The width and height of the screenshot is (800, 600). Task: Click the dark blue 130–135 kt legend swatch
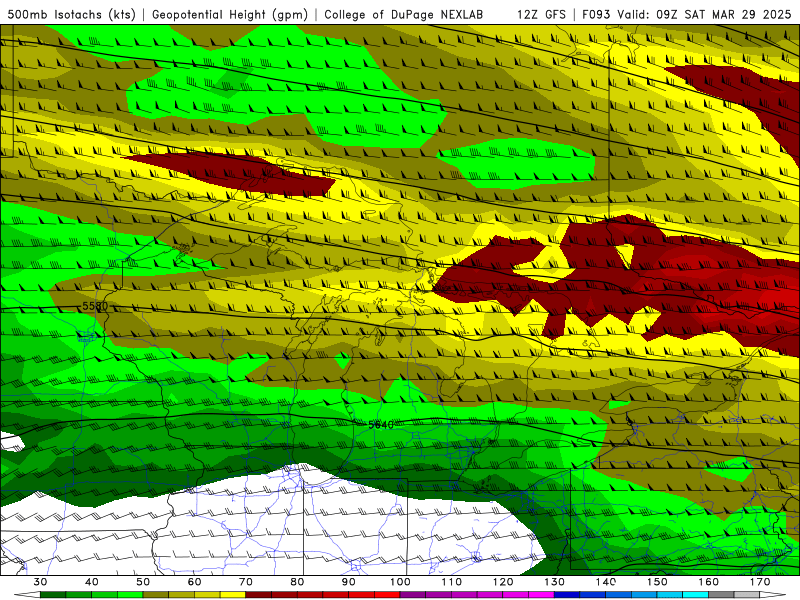tap(567, 595)
